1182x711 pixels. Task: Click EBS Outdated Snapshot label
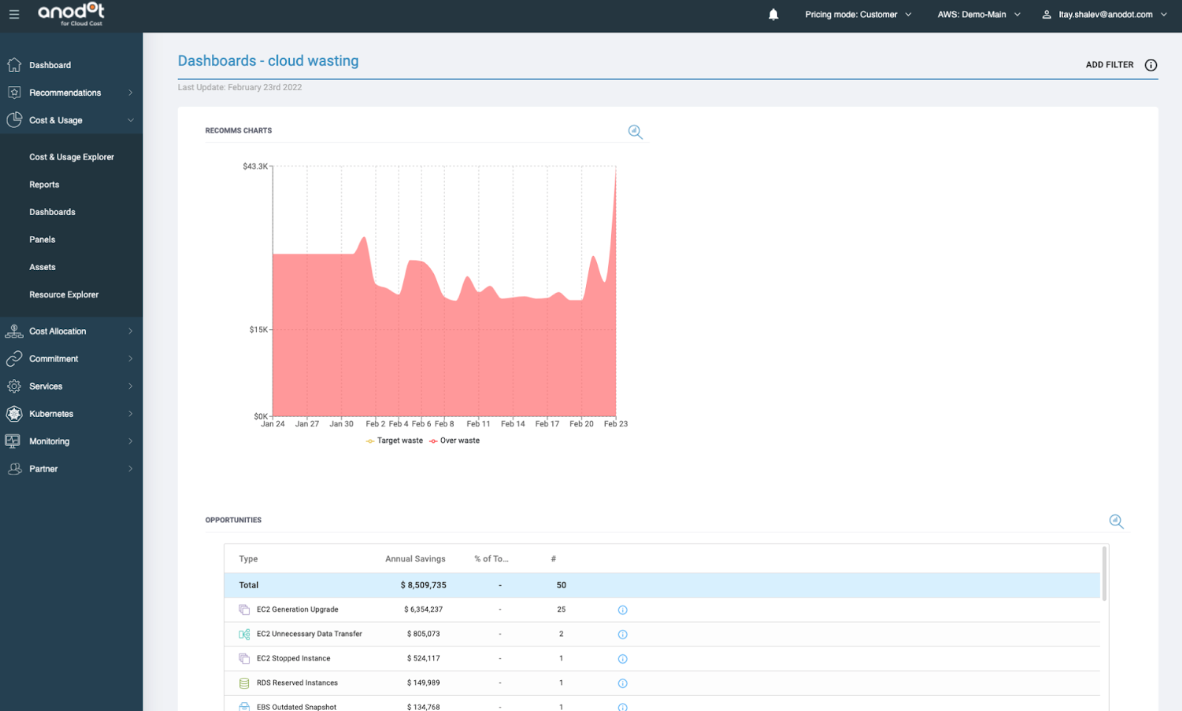pyautogui.click(x=296, y=706)
